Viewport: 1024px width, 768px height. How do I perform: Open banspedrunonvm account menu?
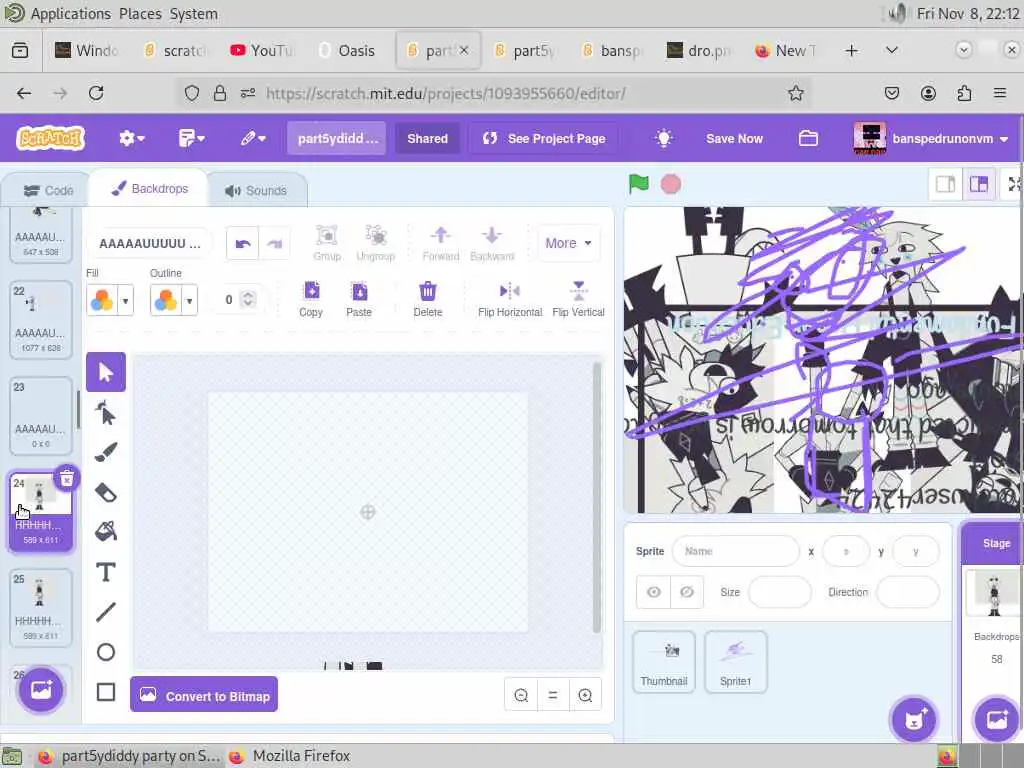tap(931, 138)
